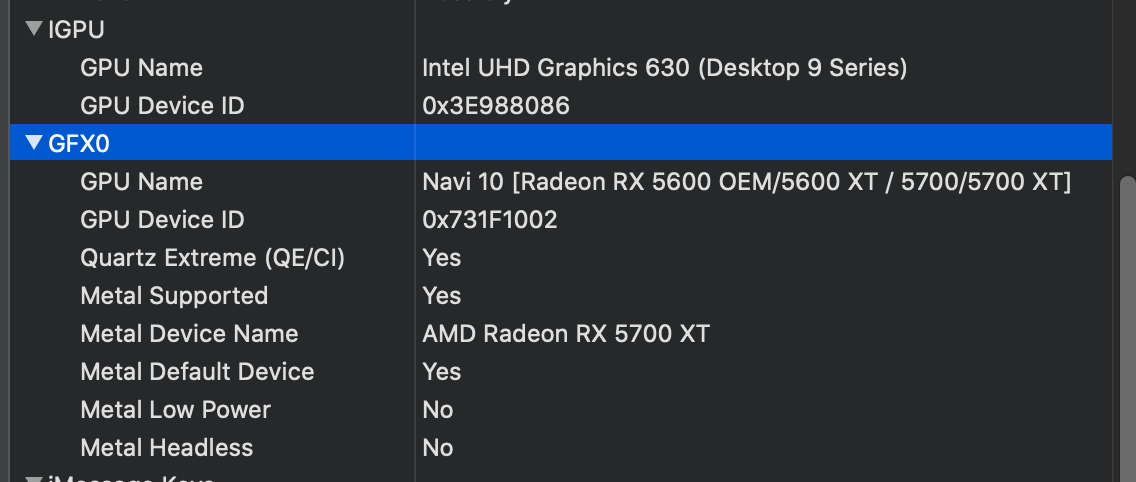
Task: Click the Intel UHD Graphics 630 value
Action: (664, 68)
